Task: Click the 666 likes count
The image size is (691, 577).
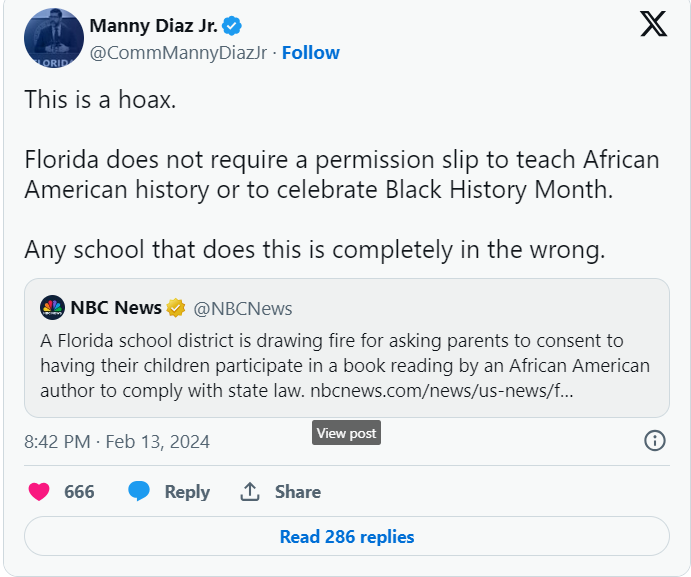Action: coord(79,492)
